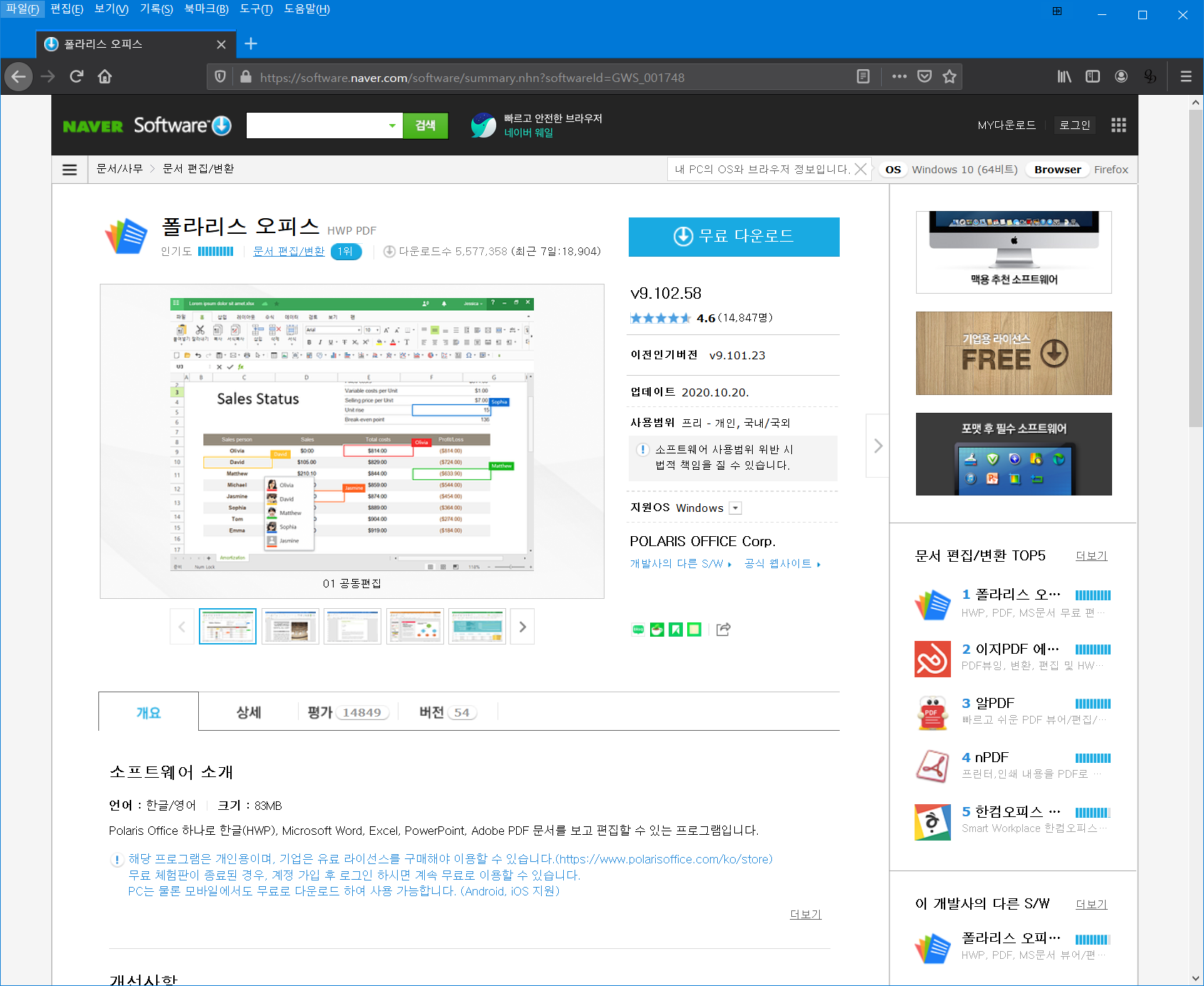Open 포맷 후 필수 소프트웨어 banner
Screen dimensions: 1204x986
pyautogui.click(x=1014, y=454)
